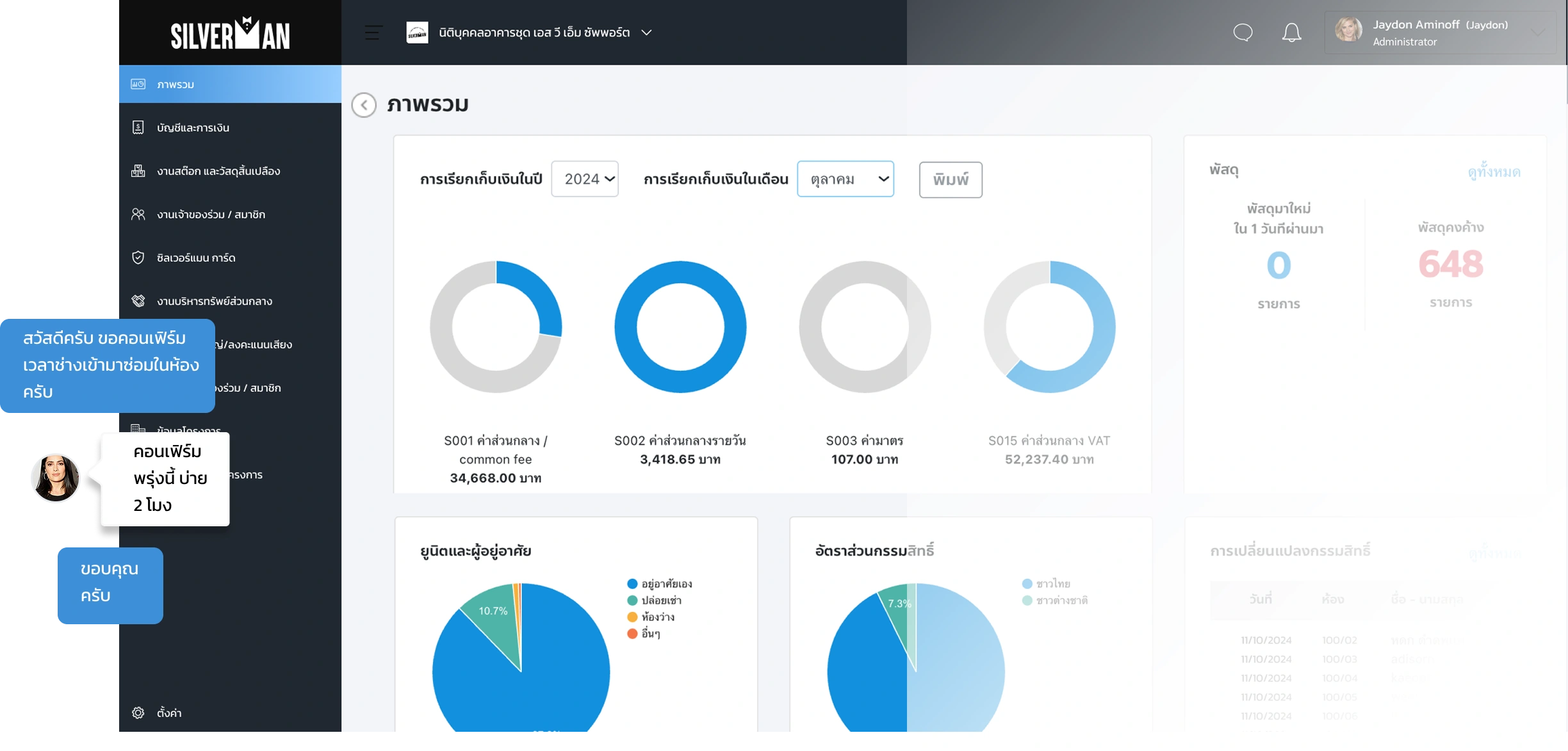
Task: Click the บัญชีและการเงิน accounting icon
Action: click(138, 127)
